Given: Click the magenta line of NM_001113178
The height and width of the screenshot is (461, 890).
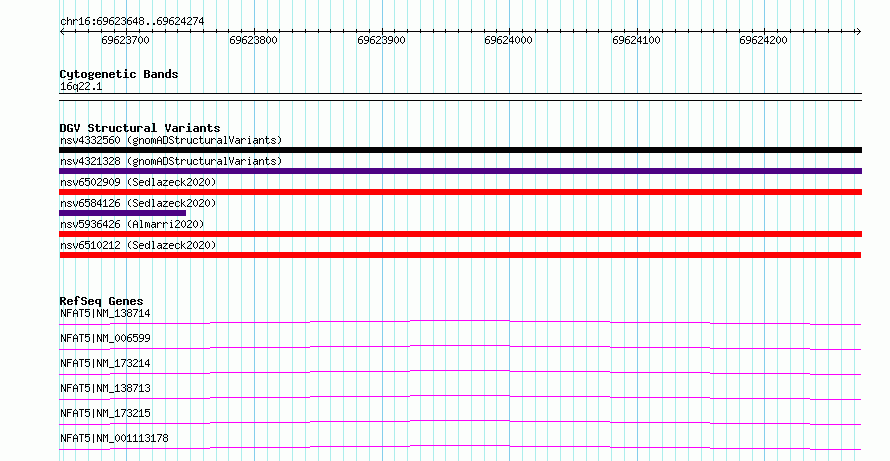Looking at the screenshot, I should coord(460,447).
